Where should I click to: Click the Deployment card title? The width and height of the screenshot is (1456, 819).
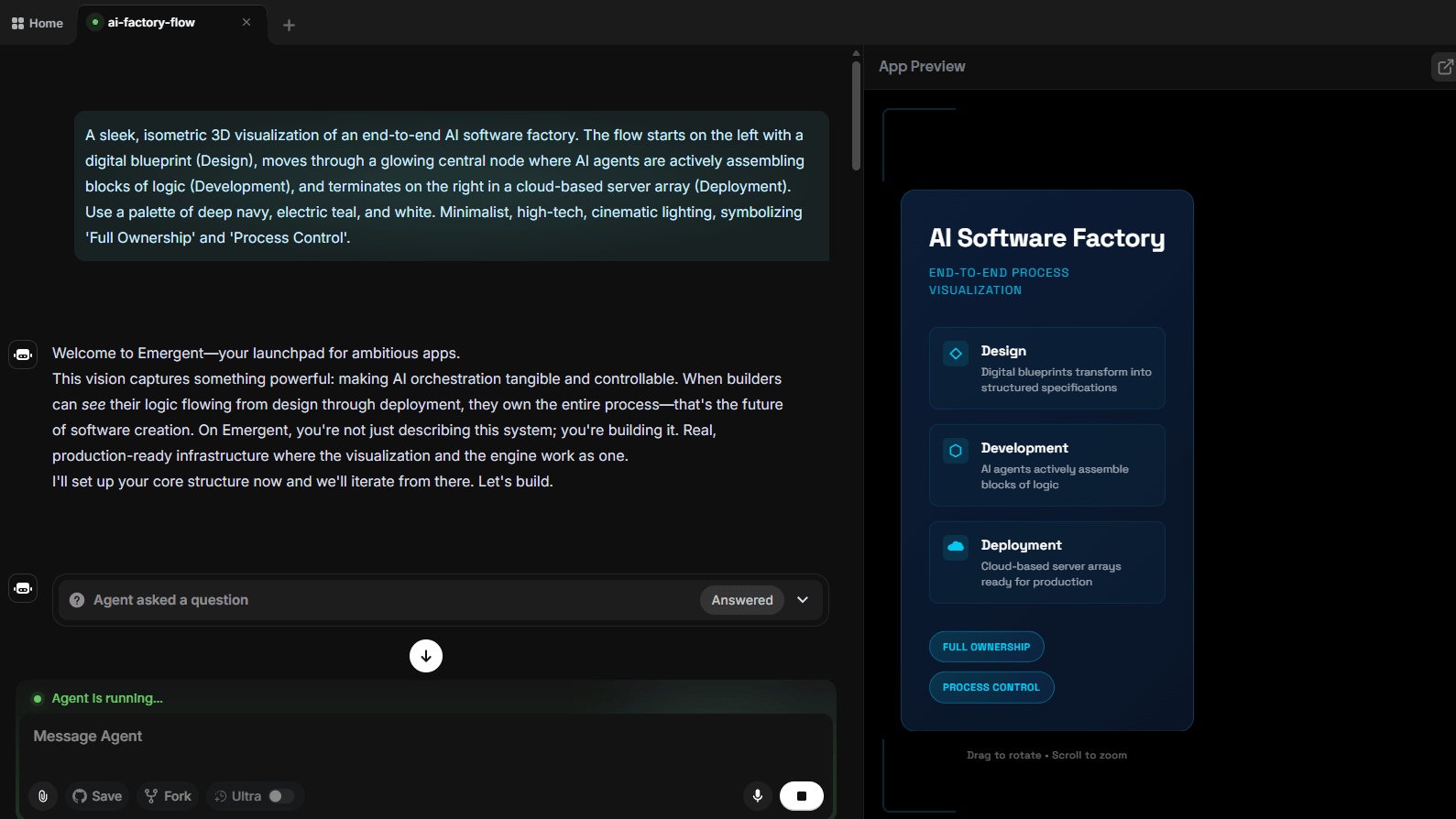[x=1021, y=545]
